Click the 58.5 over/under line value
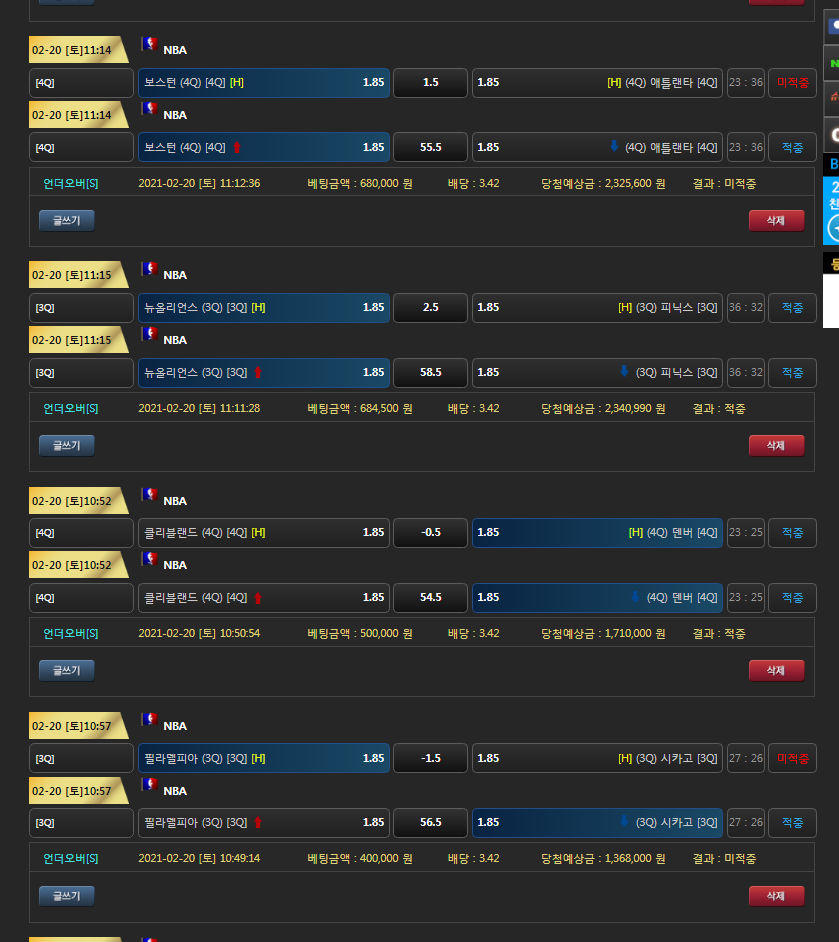839x942 pixels. click(430, 373)
